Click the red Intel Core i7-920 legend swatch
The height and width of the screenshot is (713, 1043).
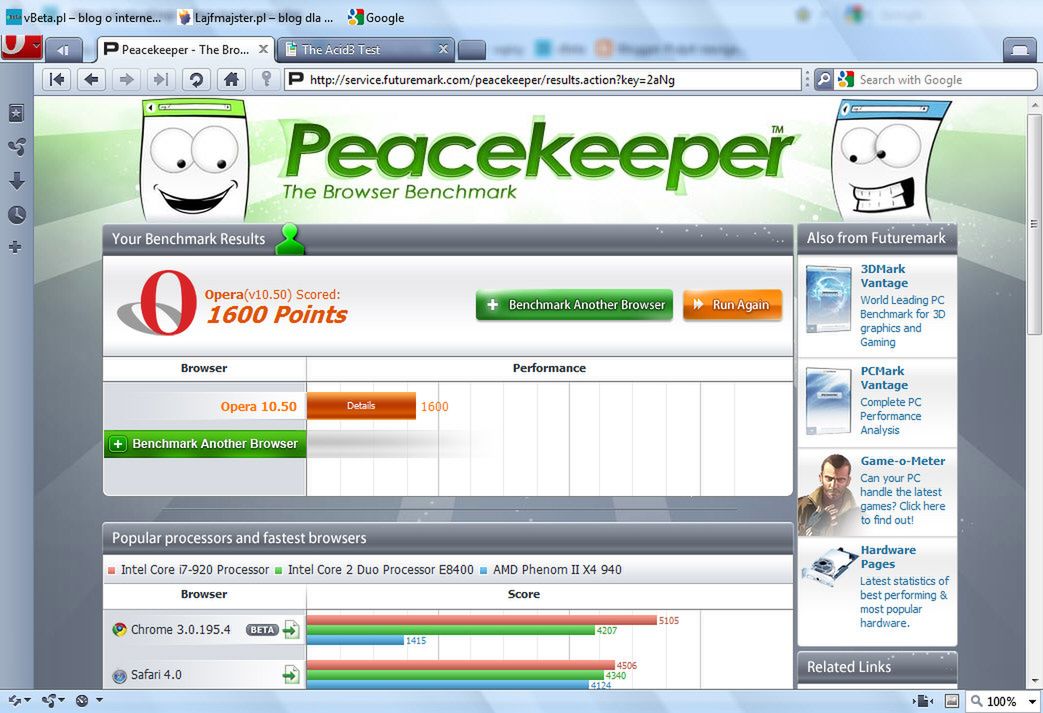coord(112,570)
